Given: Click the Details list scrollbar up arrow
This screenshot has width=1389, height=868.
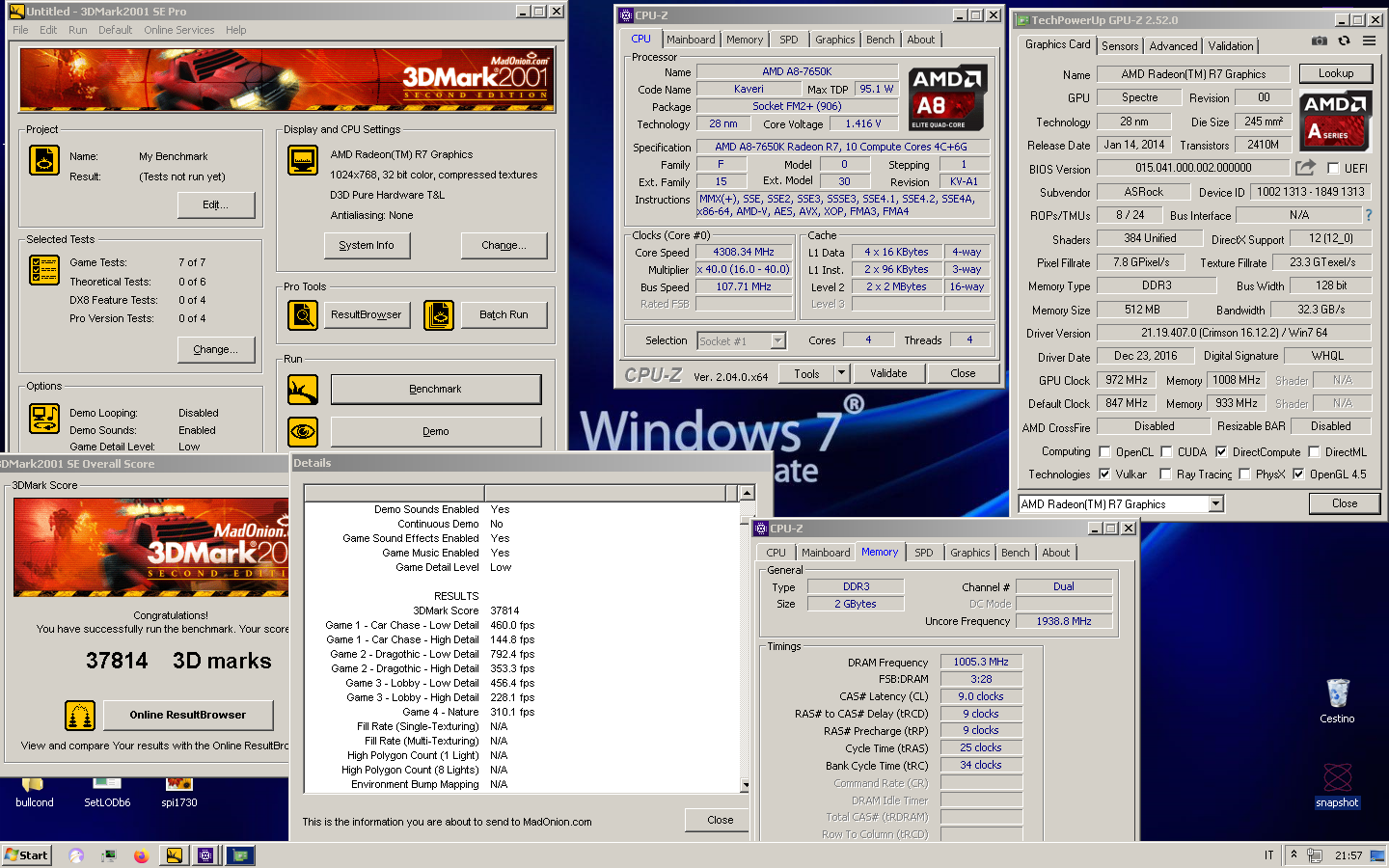Looking at the screenshot, I should (747, 493).
